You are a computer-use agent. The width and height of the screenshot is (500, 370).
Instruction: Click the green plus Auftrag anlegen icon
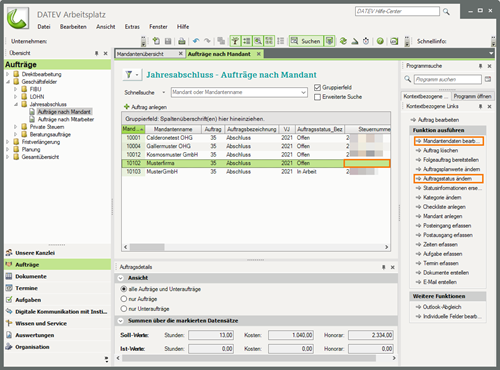(127, 107)
